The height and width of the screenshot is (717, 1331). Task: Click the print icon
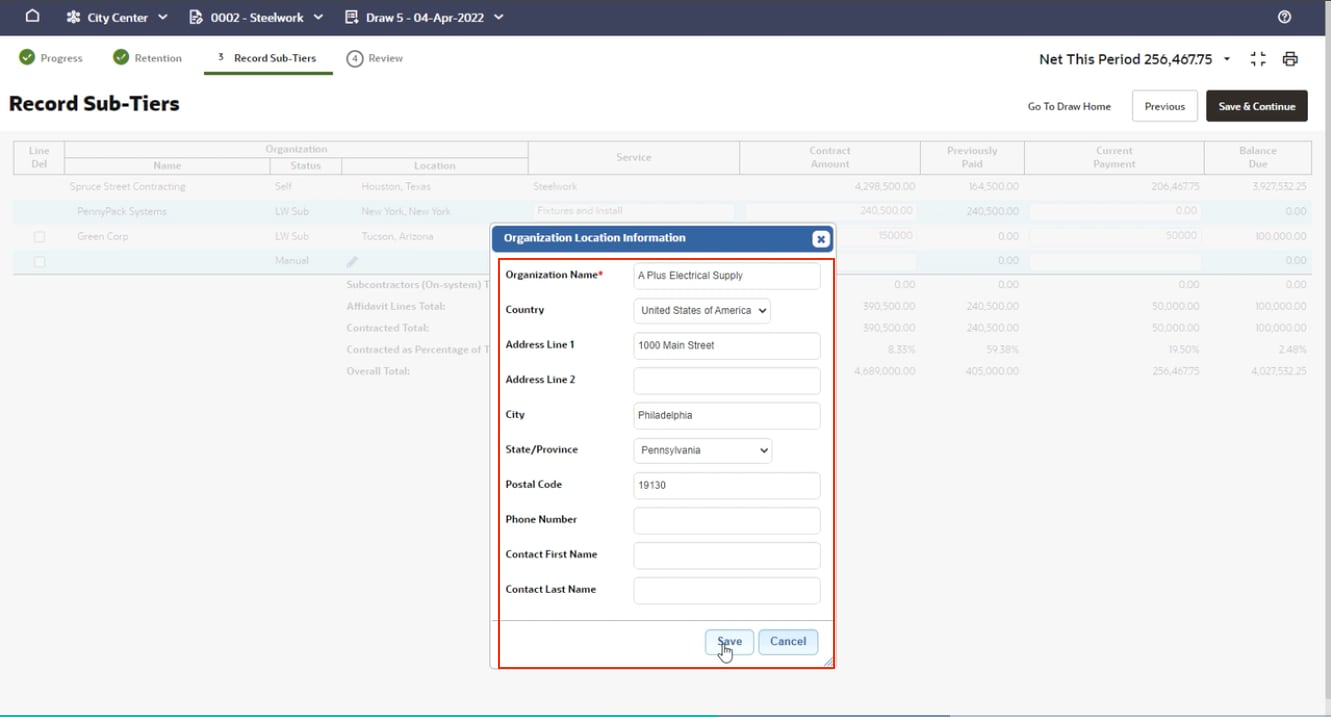click(1290, 59)
